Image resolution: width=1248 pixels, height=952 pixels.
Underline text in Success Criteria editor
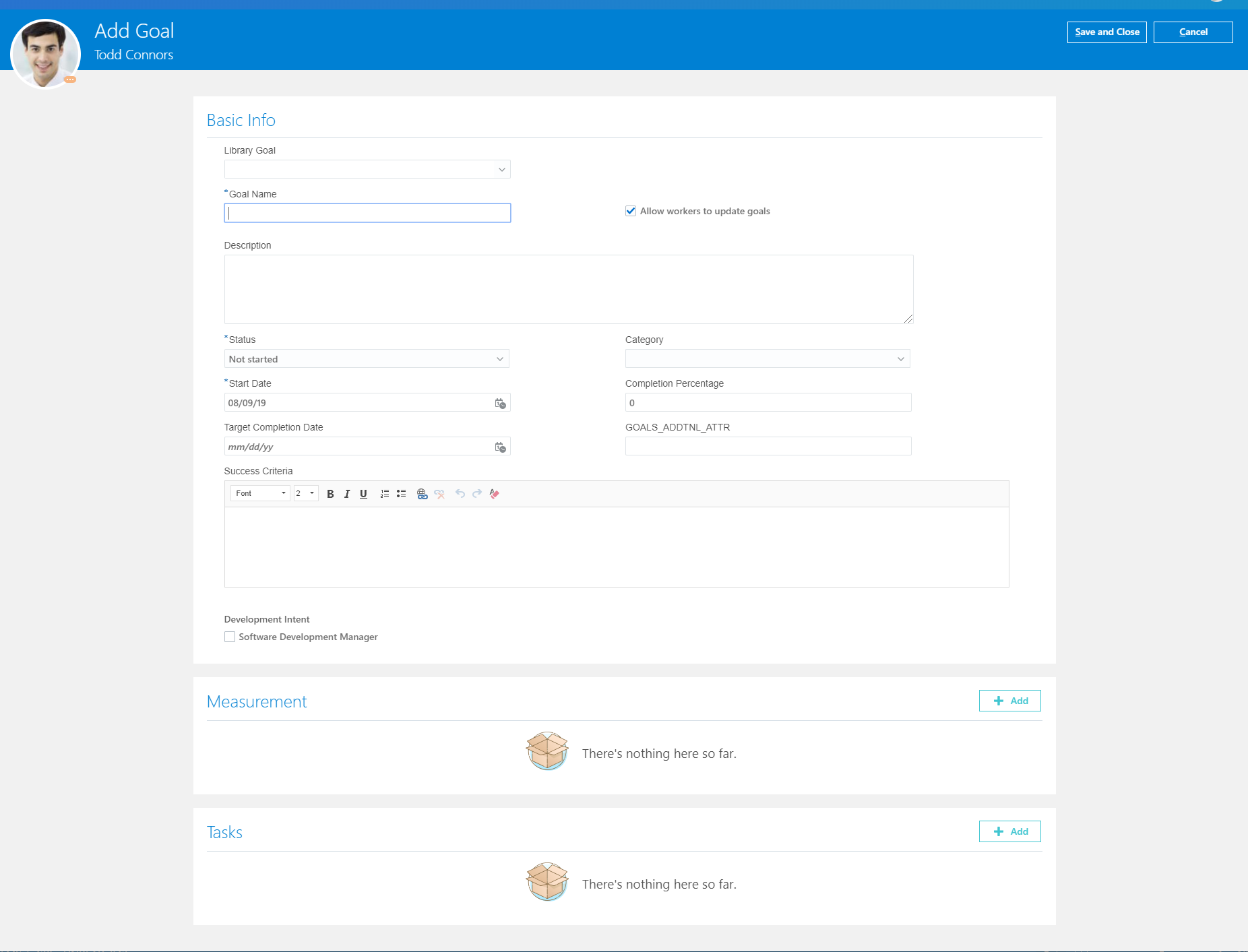tap(364, 493)
